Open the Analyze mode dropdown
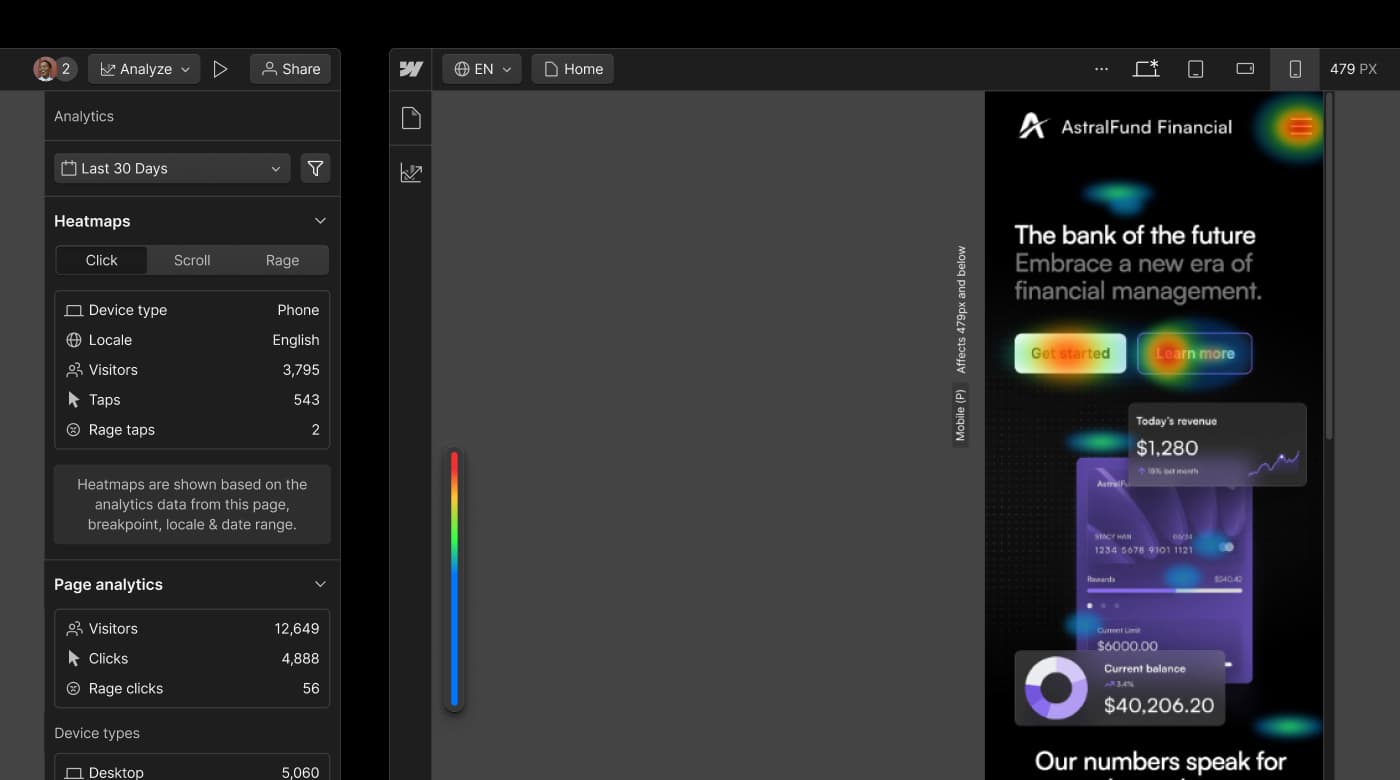The image size is (1400, 780). click(144, 69)
